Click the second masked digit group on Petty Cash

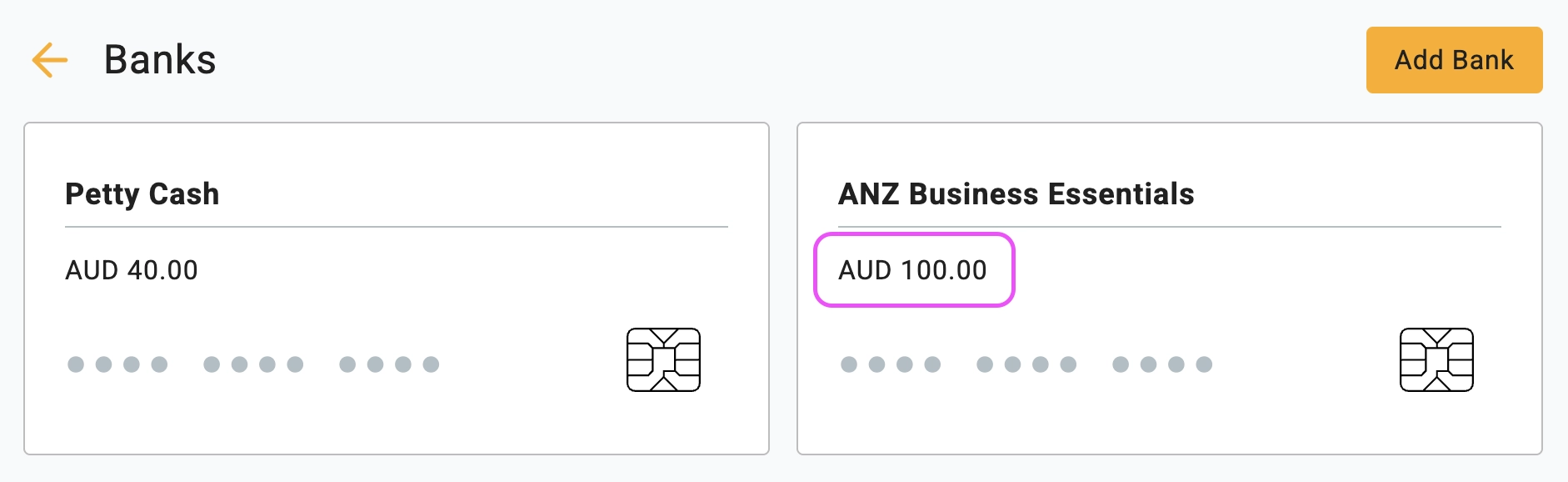[253, 364]
